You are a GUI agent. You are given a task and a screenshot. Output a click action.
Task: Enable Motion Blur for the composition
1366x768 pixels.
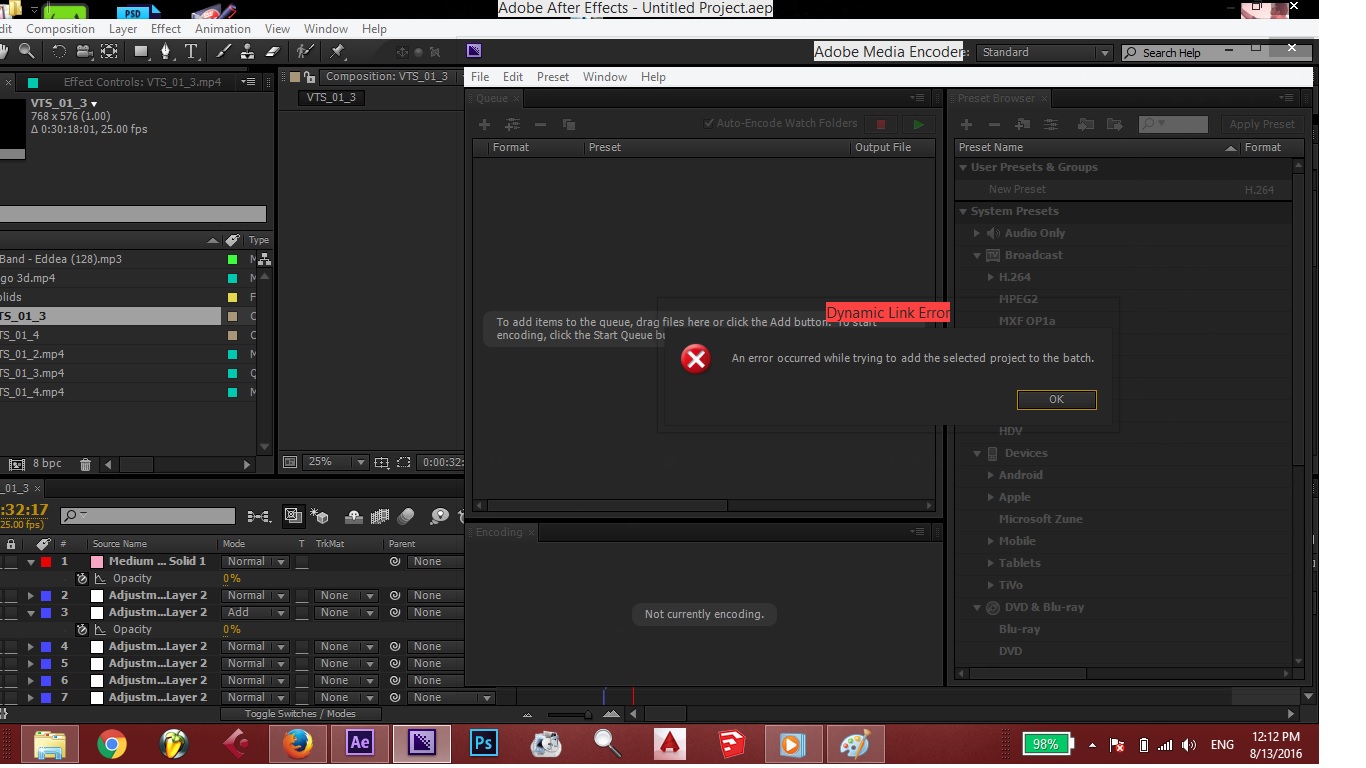point(406,516)
